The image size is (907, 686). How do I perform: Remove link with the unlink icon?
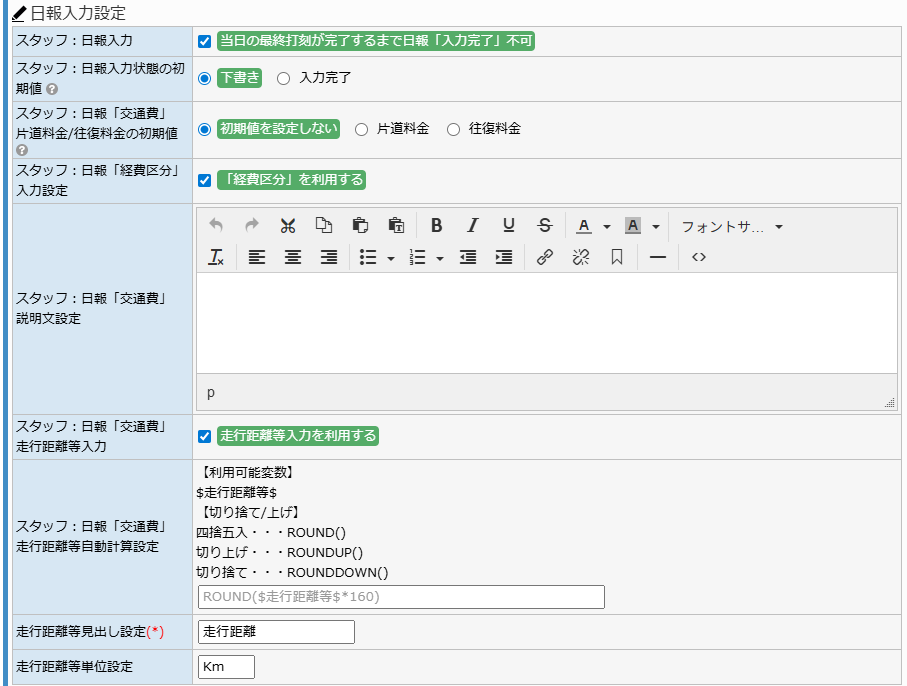(x=581, y=257)
